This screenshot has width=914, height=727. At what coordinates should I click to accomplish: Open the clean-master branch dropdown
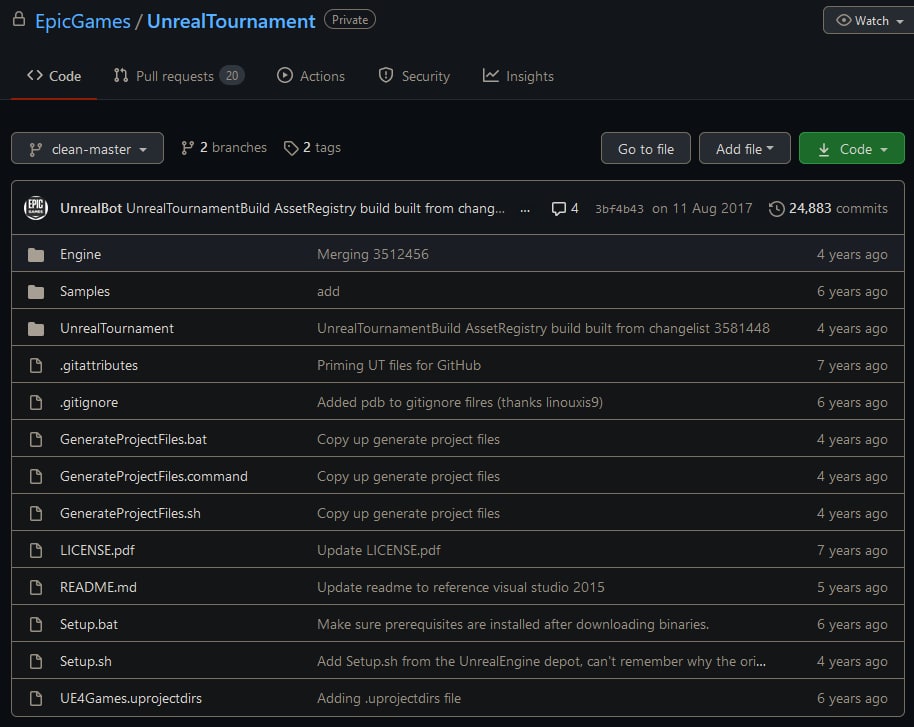coord(87,149)
